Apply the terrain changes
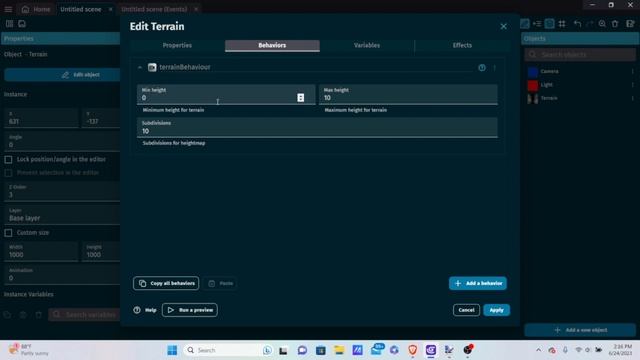 tap(496, 310)
